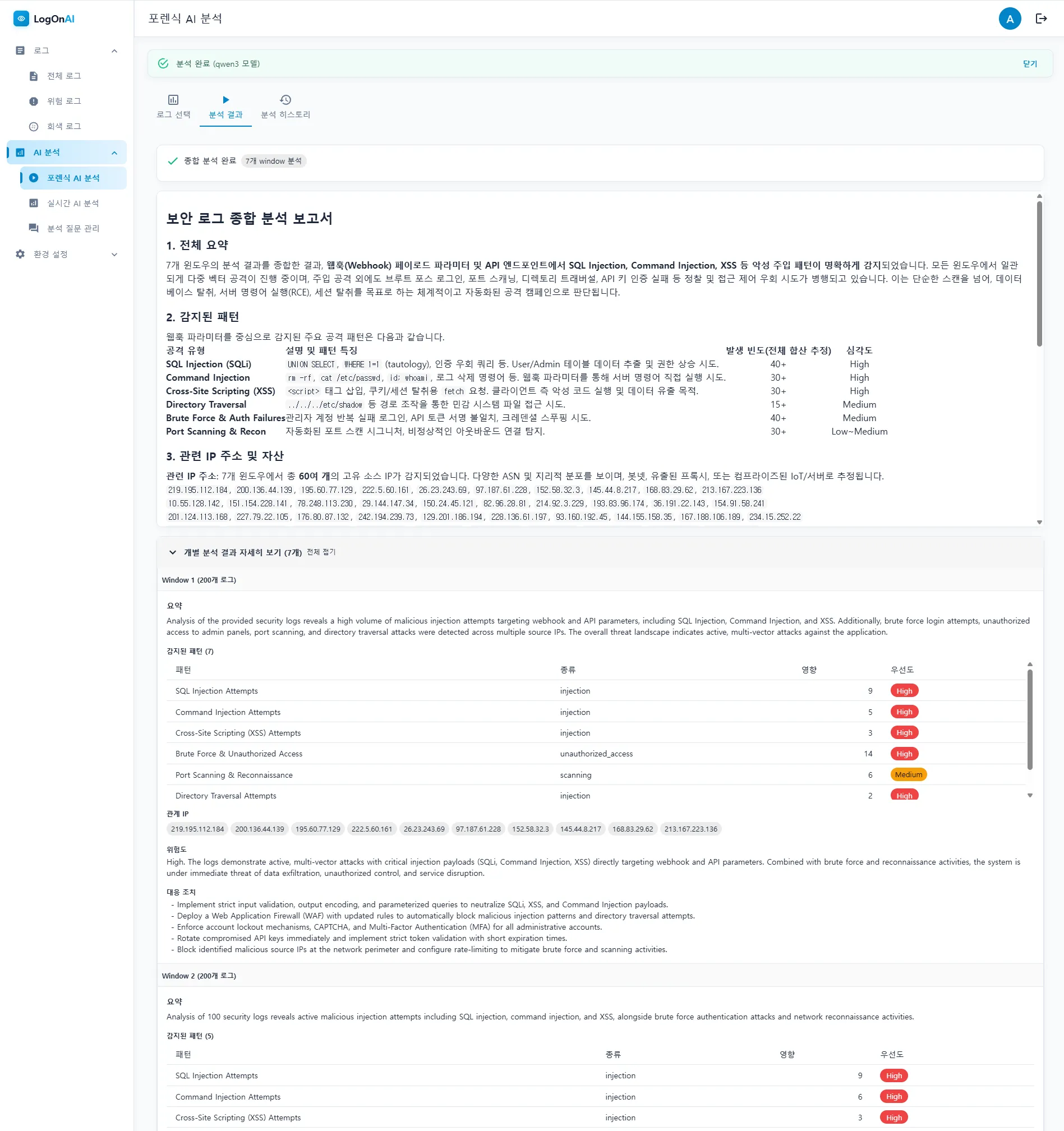The image size is (1064, 1131).
Task: Open the user avatar A
Action: (x=1010, y=19)
